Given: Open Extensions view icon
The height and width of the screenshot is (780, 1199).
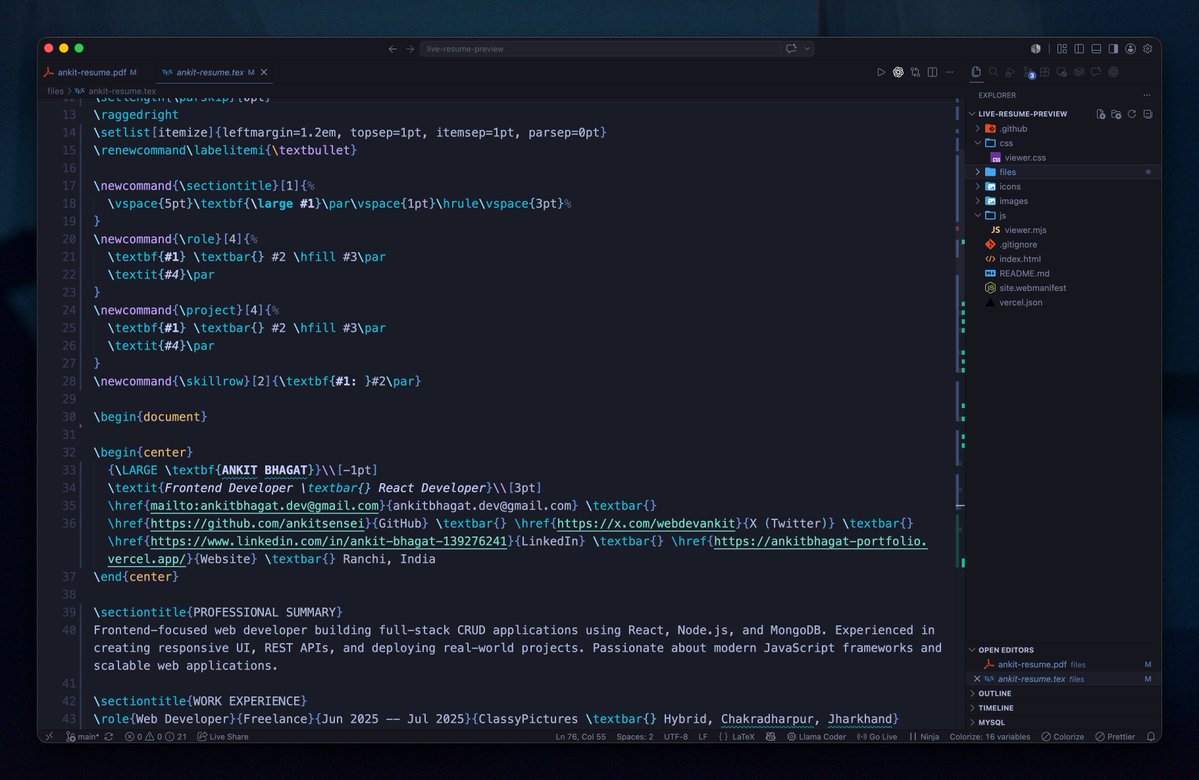Looking at the screenshot, I should [x=1045, y=72].
